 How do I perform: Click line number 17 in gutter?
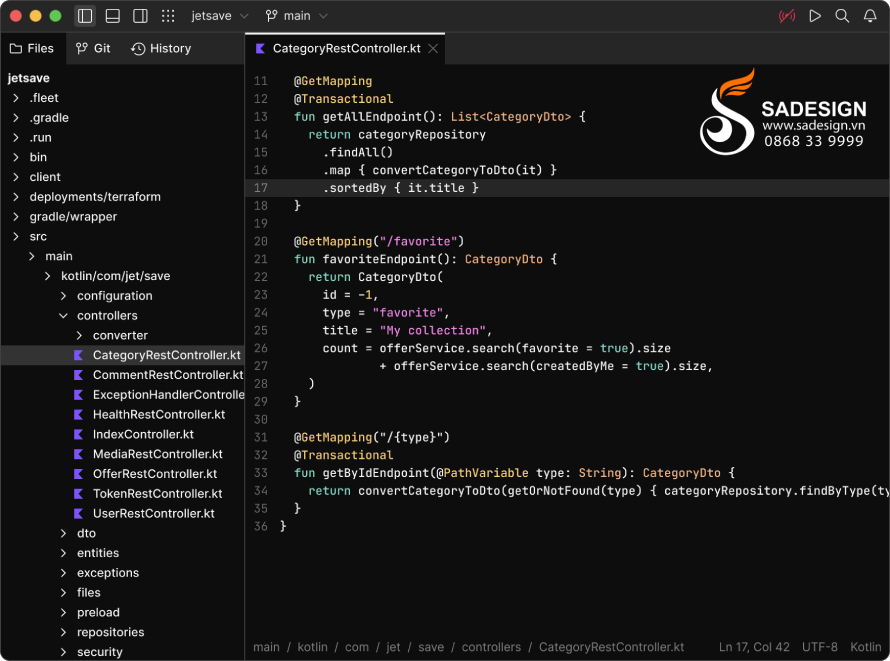pyautogui.click(x=261, y=188)
